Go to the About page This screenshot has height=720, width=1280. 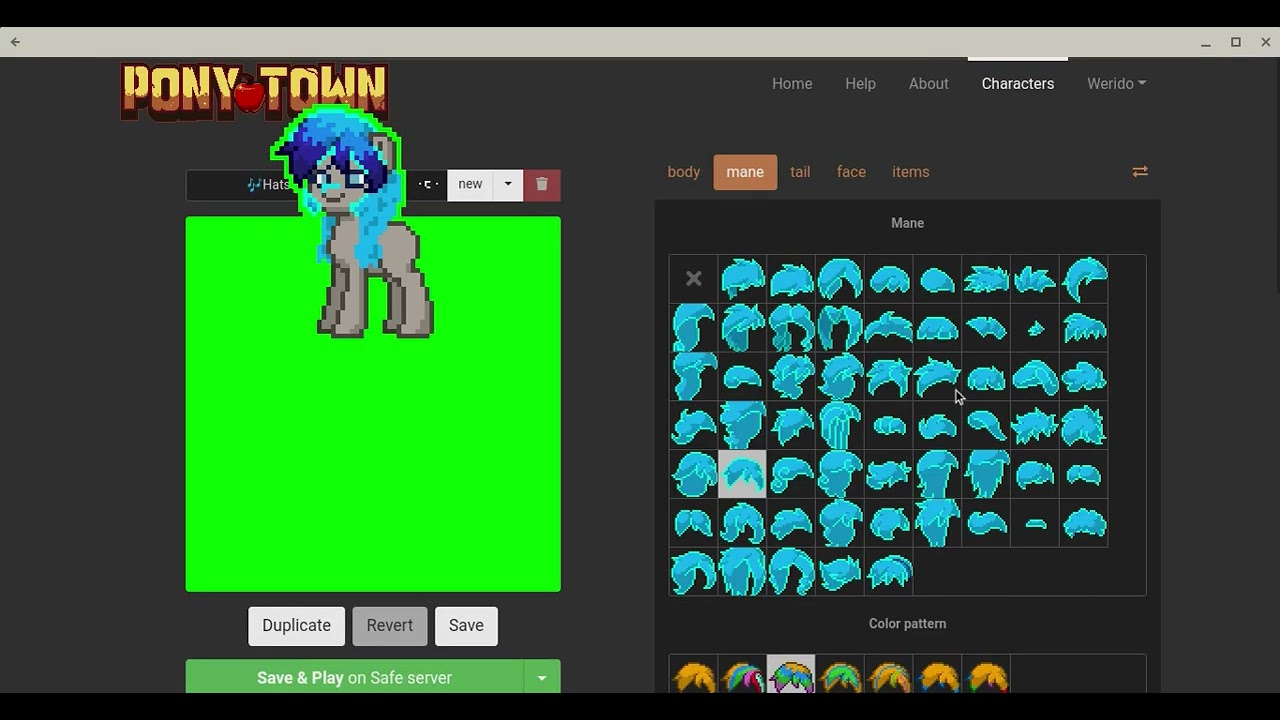click(x=929, y=84)
